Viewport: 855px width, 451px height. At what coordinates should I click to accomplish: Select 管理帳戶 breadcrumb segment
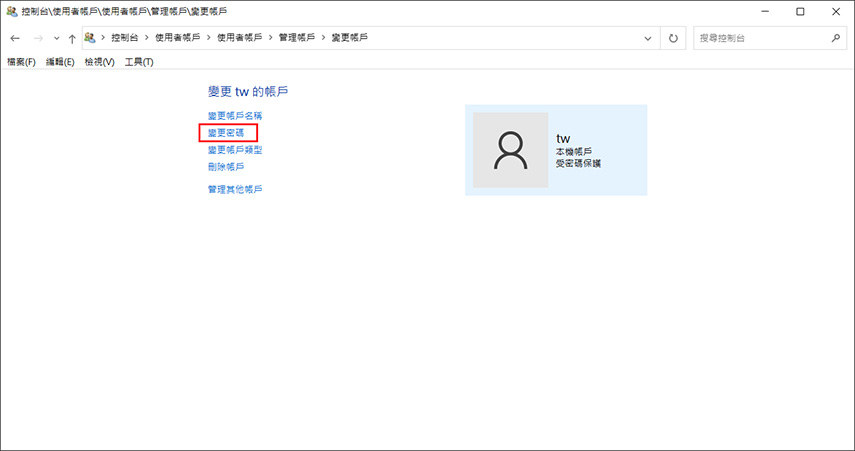(x=297, y=38)
